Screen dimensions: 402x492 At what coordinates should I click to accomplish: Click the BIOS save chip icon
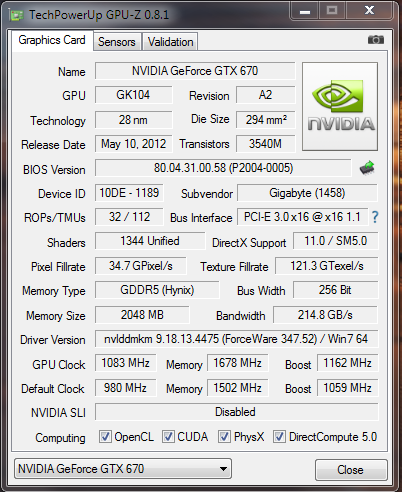tap(367, 168)
